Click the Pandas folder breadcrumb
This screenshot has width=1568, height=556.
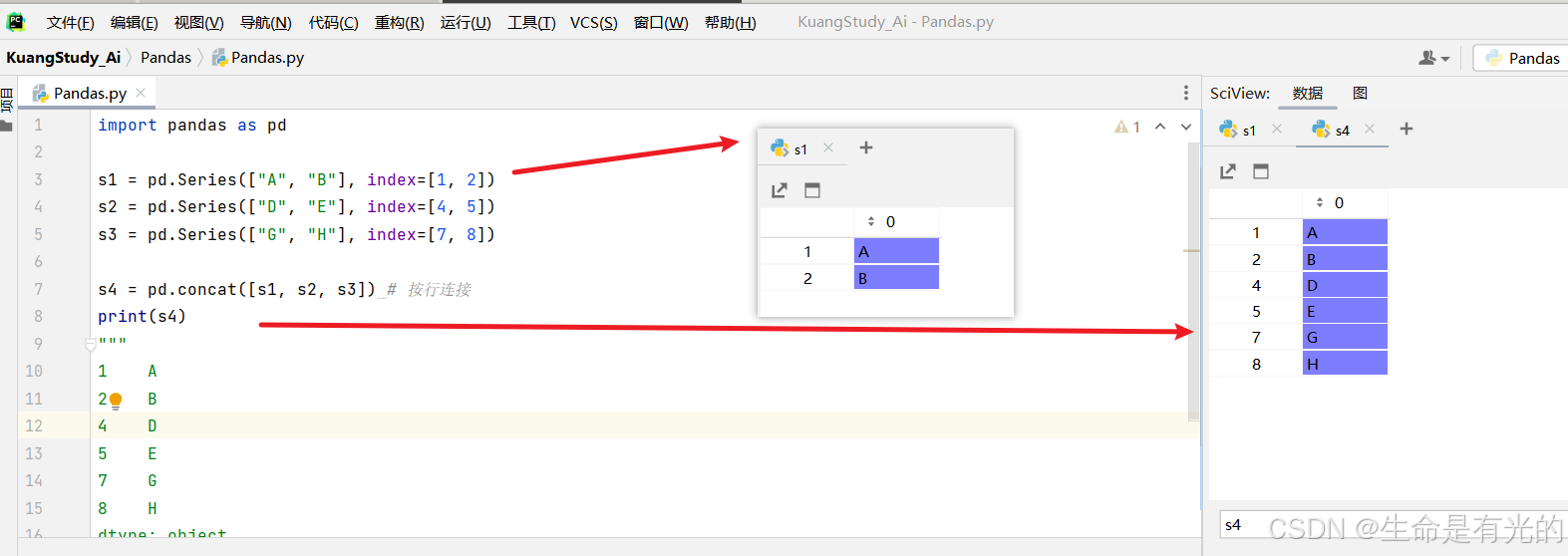click(165, 58)
